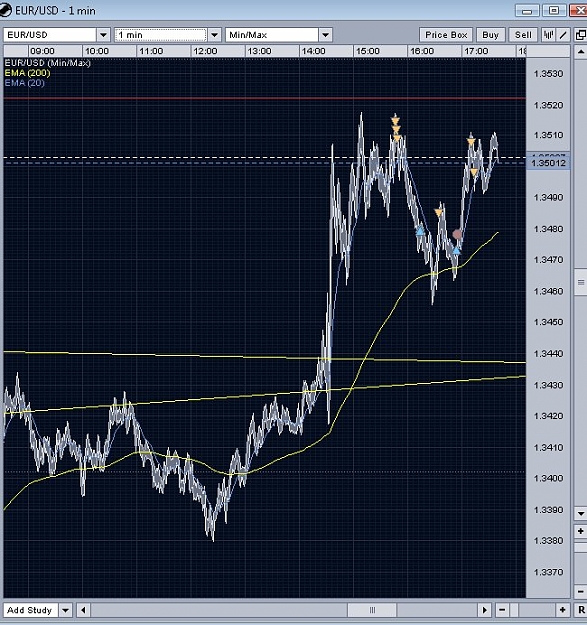The height and width of the screenshot is (625, 587).
Task: Click the Sell button
Action: (x=523, y=35)
